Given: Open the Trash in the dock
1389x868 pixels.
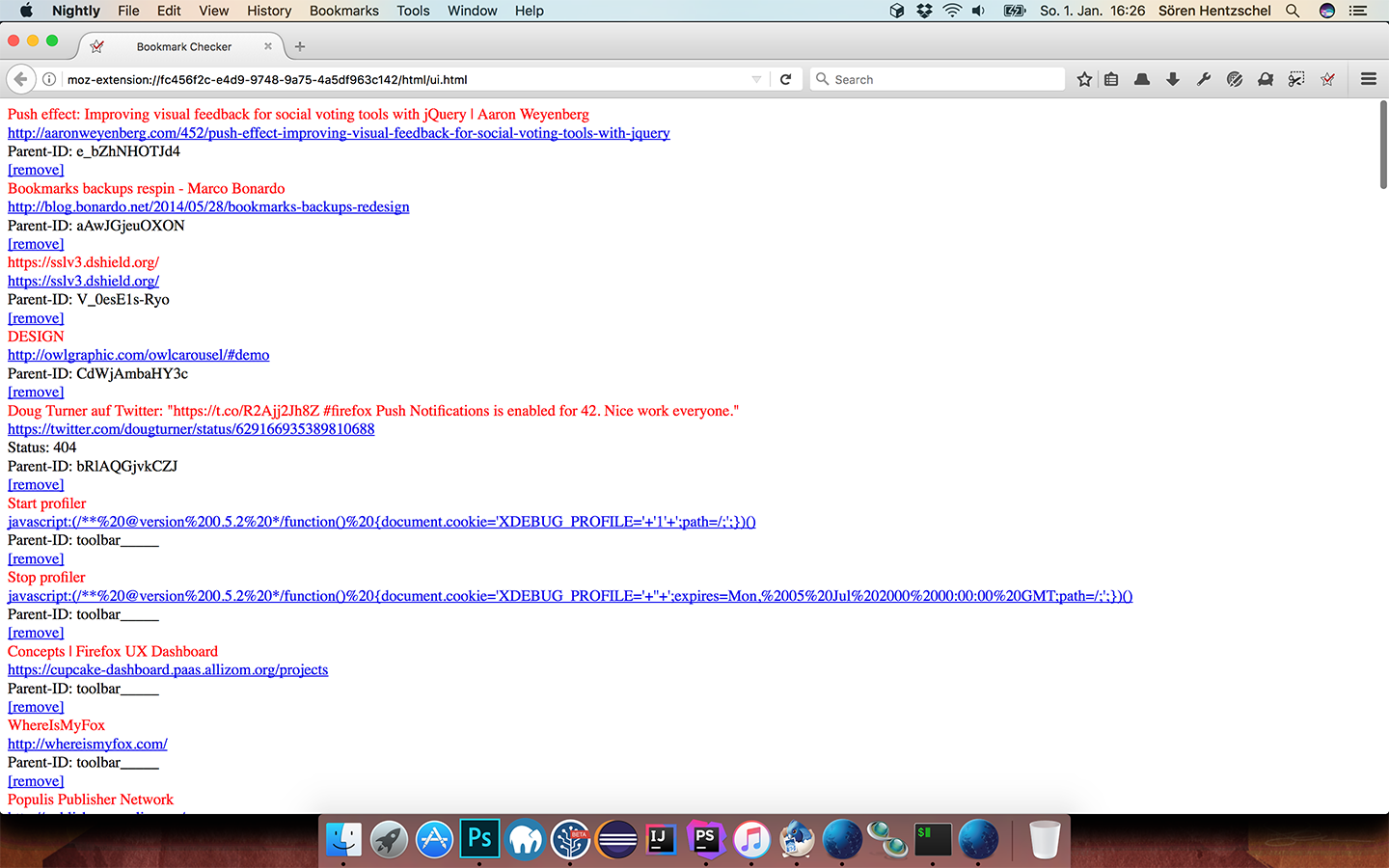Looking at the screenshot, I should click(x=1045, y=839).
